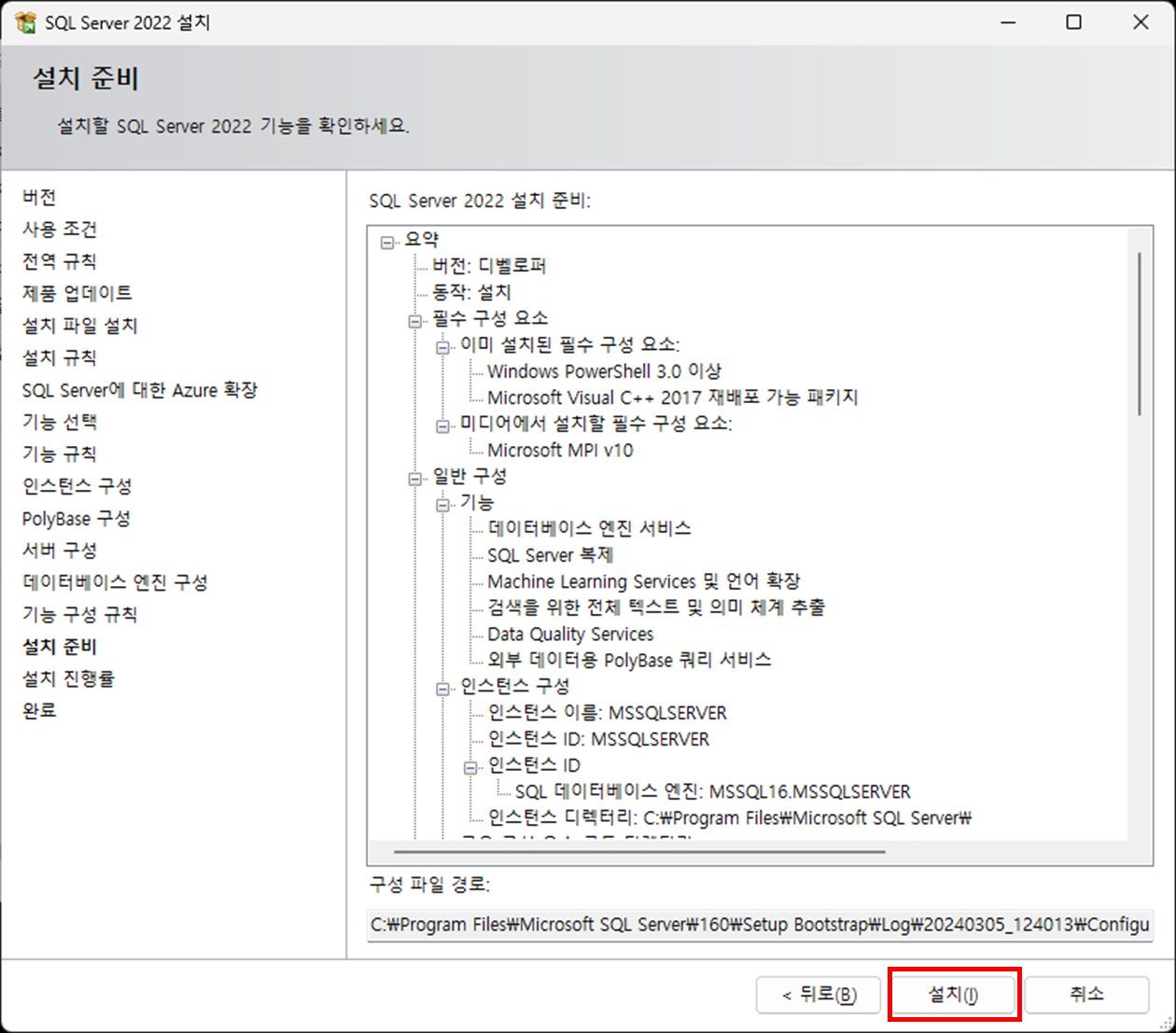The width and height of the screenshot is (1176, 1033).
Task: Select the 기능 선택 step
Action: click(60, 422)
